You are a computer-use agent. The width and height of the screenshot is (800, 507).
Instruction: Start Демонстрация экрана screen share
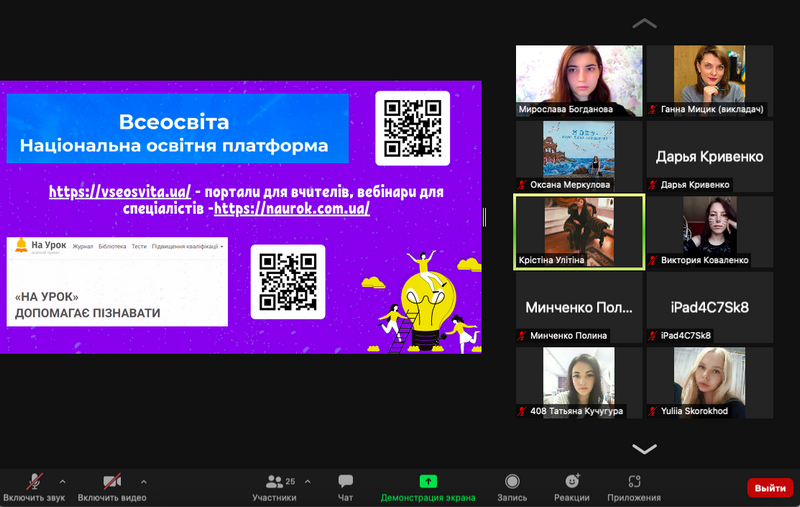click(428, 487)
